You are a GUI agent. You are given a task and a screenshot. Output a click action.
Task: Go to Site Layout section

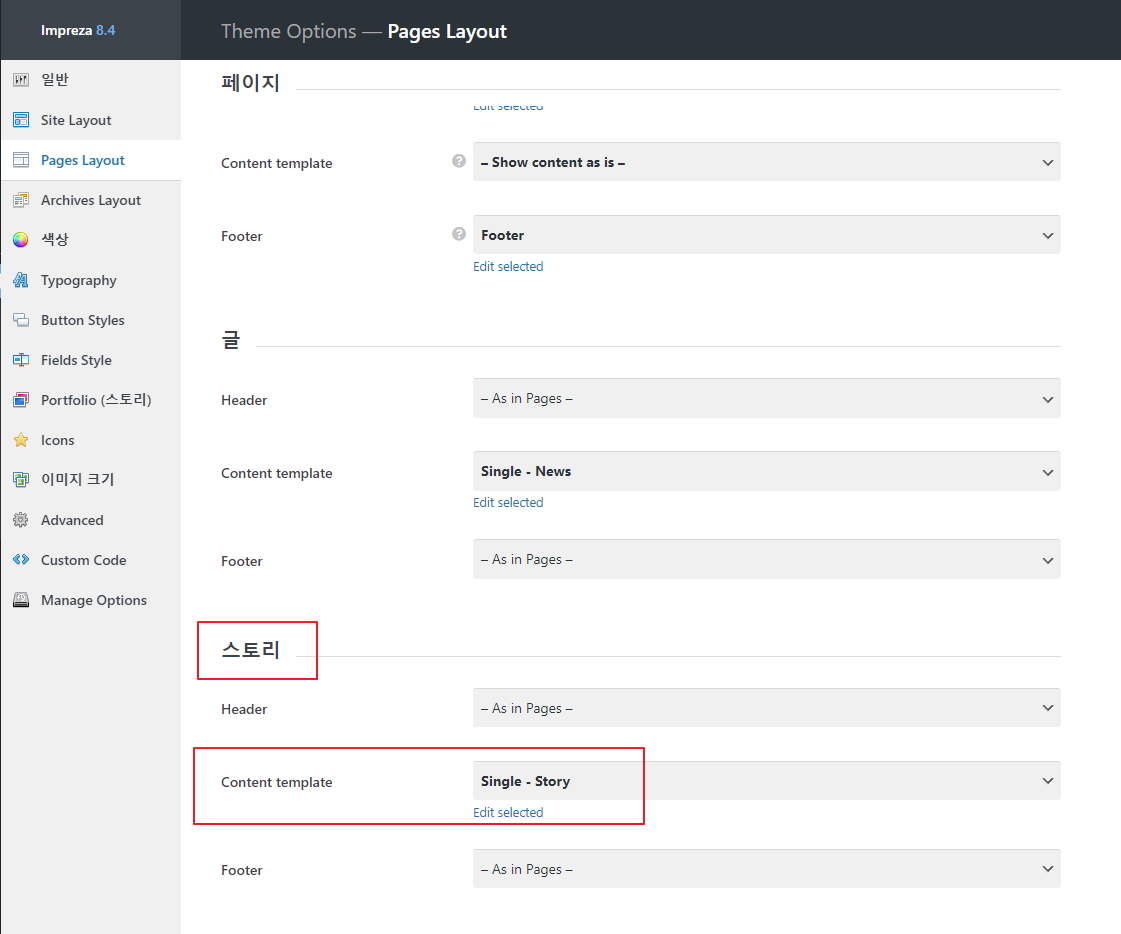point(91,119)
